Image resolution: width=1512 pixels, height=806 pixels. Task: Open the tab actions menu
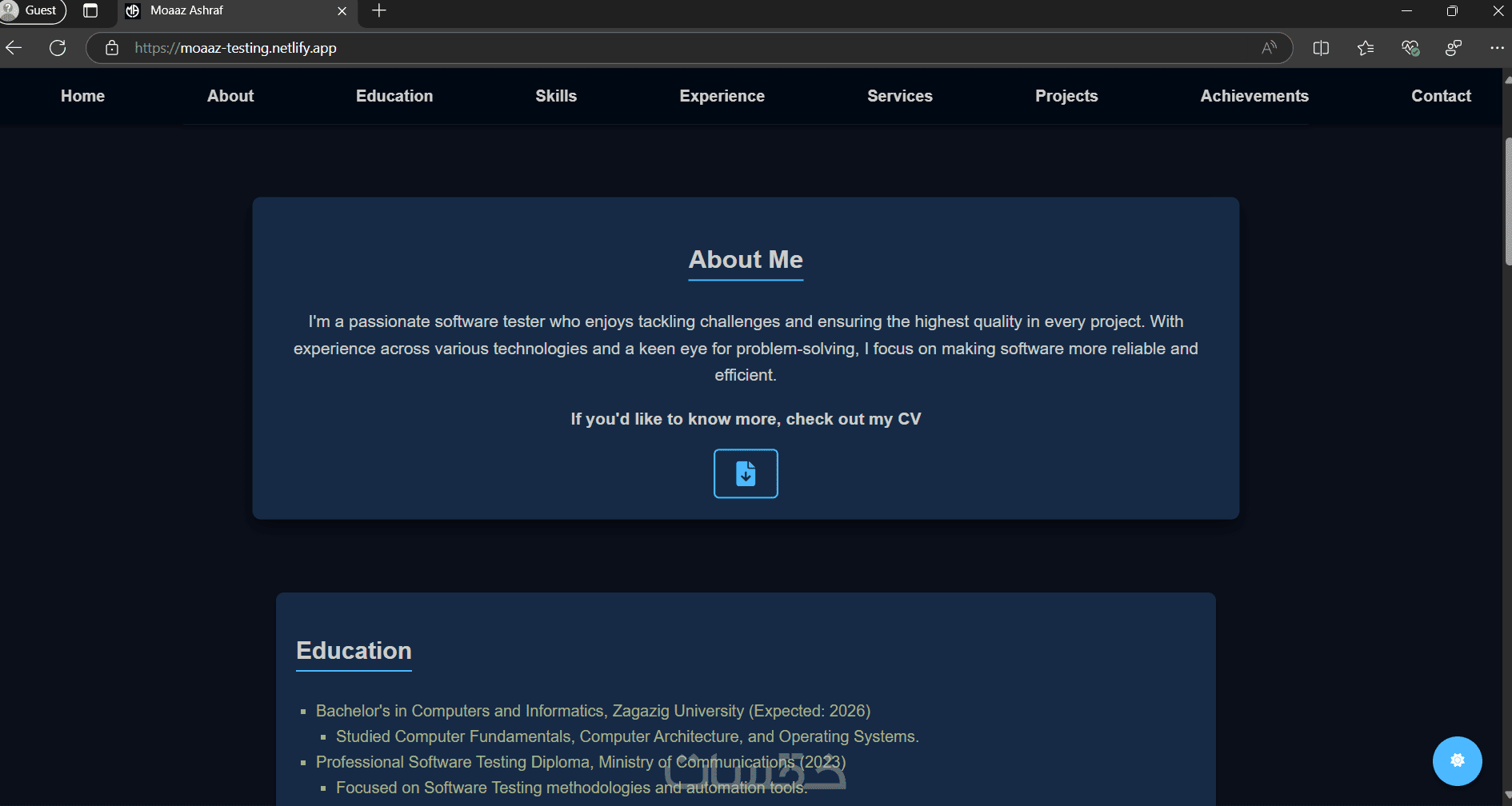click(90, 10)
